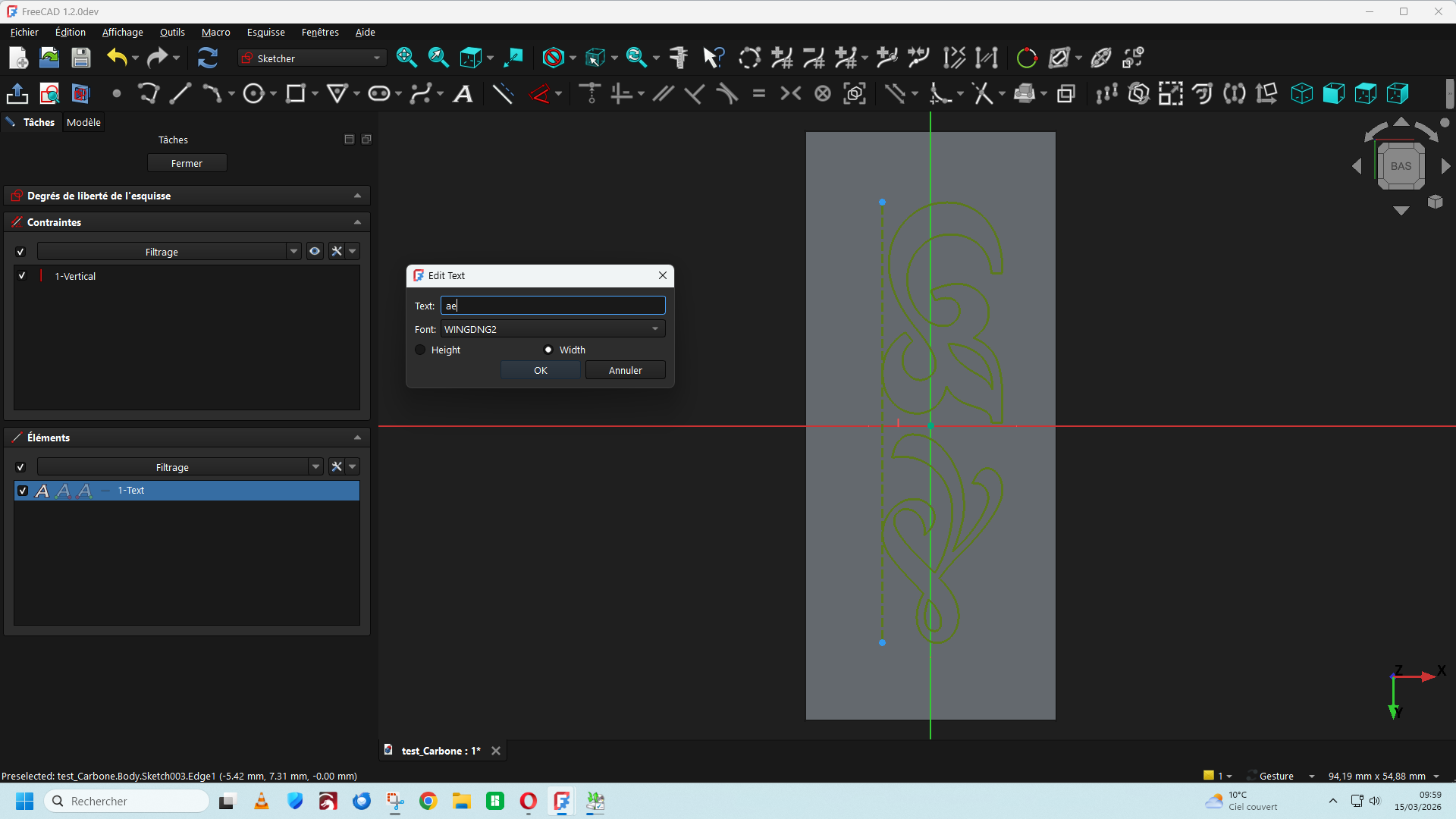Screen dimensions: 1456x819
Task: Select the Height radio button
Action: [x=420, y=350]
